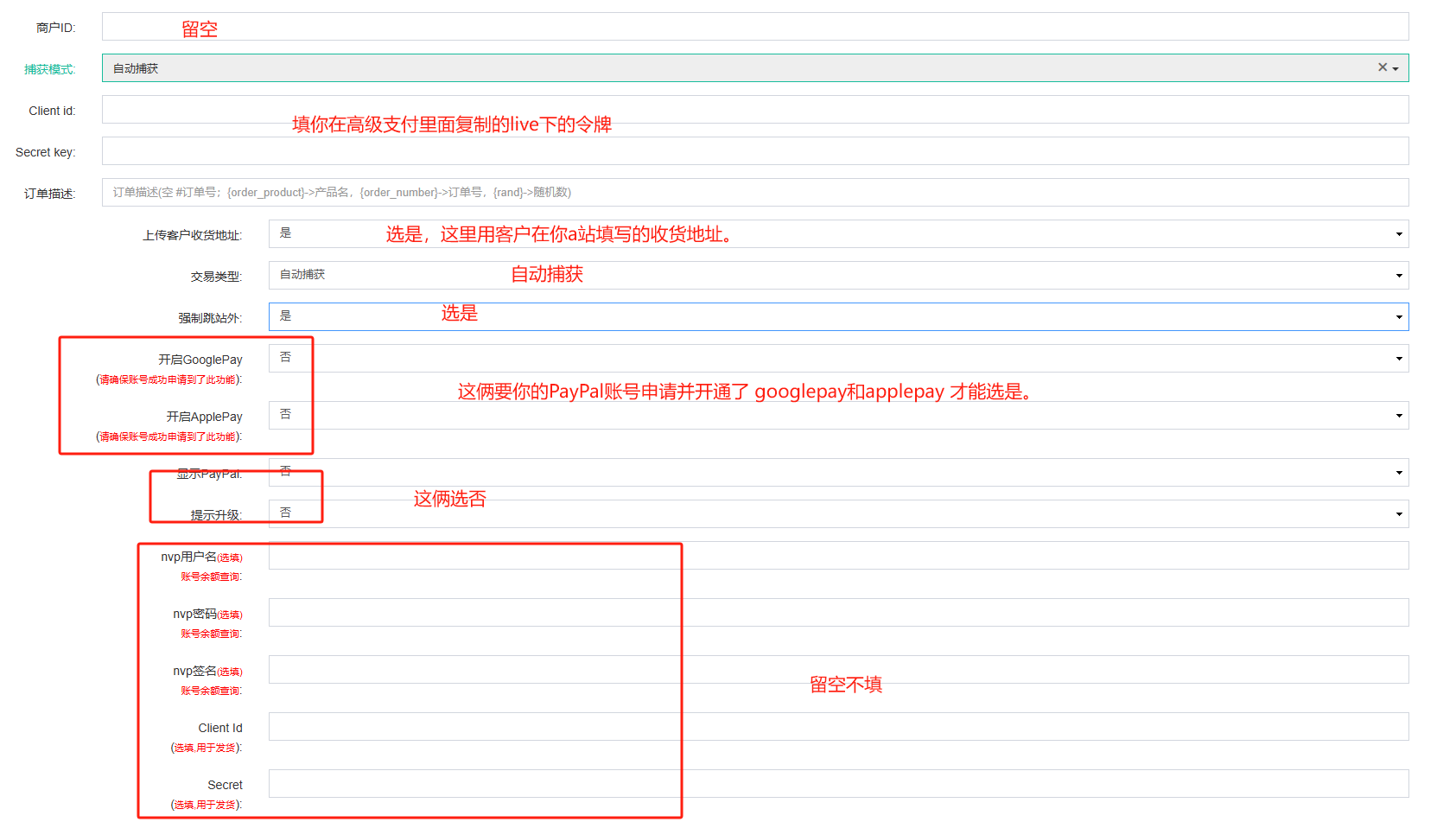This screenshot has width=1456, height=822.
Task: Click the 捕获模式 label text
Action: point(49,69)
